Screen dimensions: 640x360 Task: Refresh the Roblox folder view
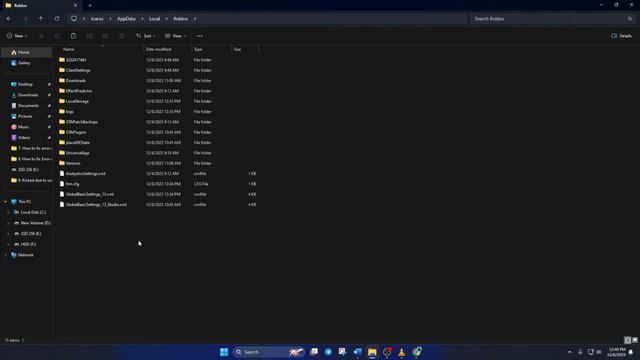57,19
